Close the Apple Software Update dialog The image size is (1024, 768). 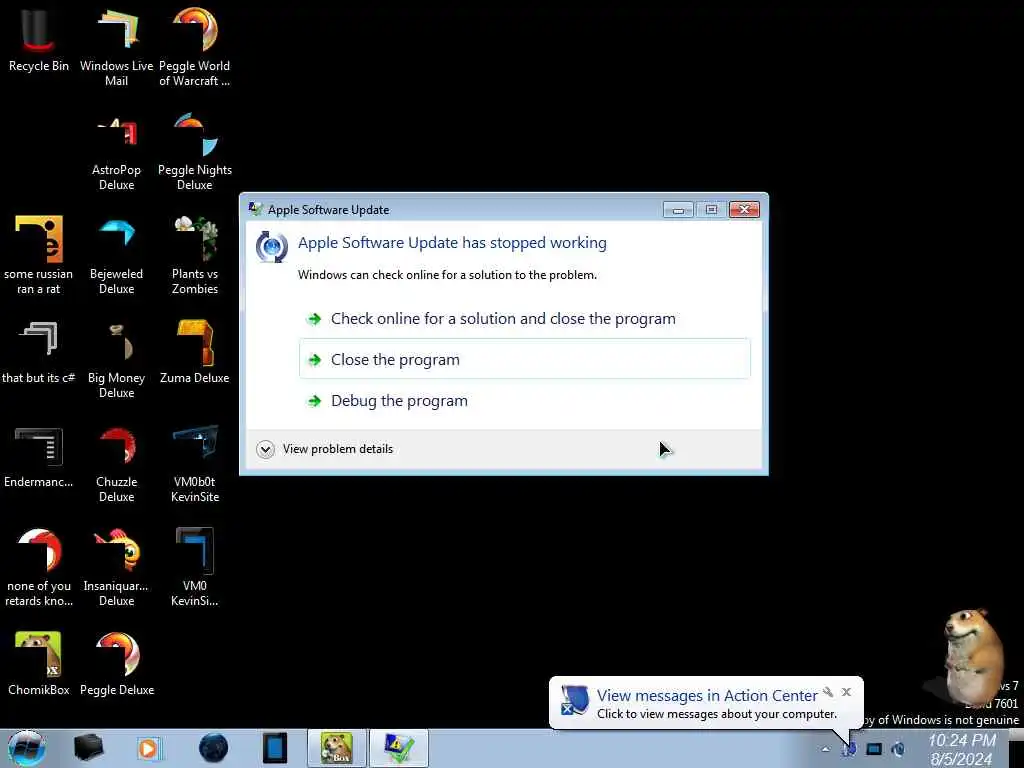[x=744, y=210]
